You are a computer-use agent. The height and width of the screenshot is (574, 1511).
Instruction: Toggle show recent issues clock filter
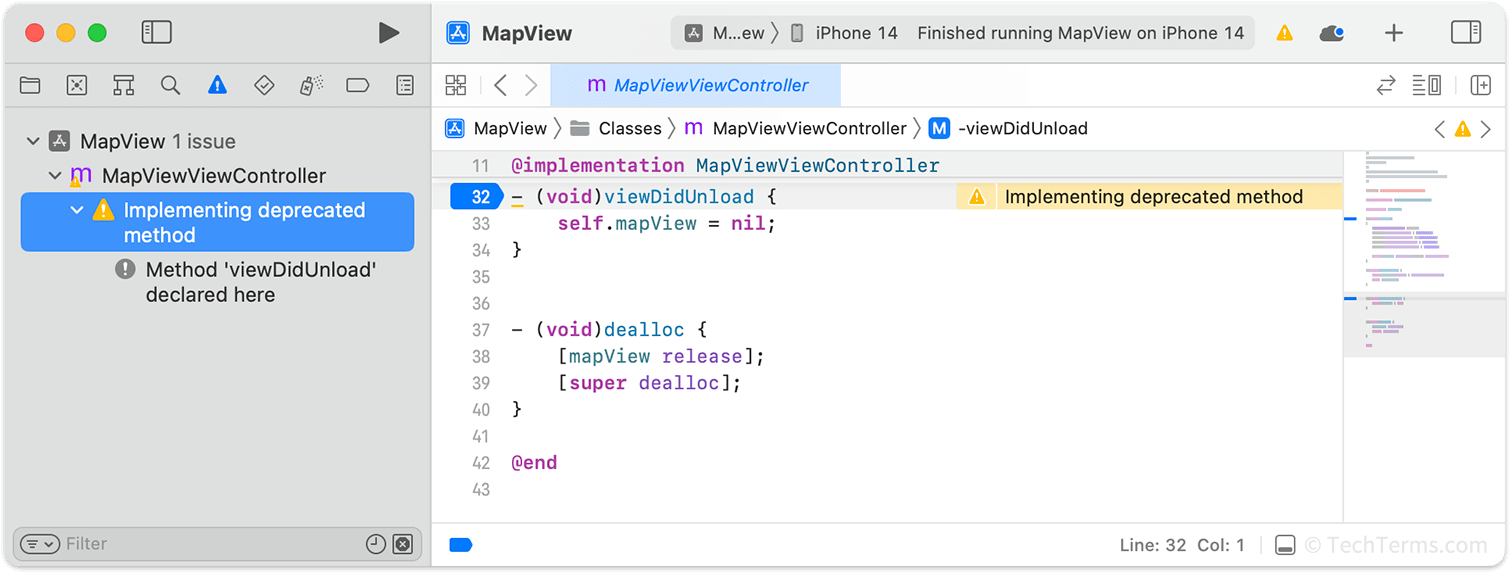click(x=376, y=544)
